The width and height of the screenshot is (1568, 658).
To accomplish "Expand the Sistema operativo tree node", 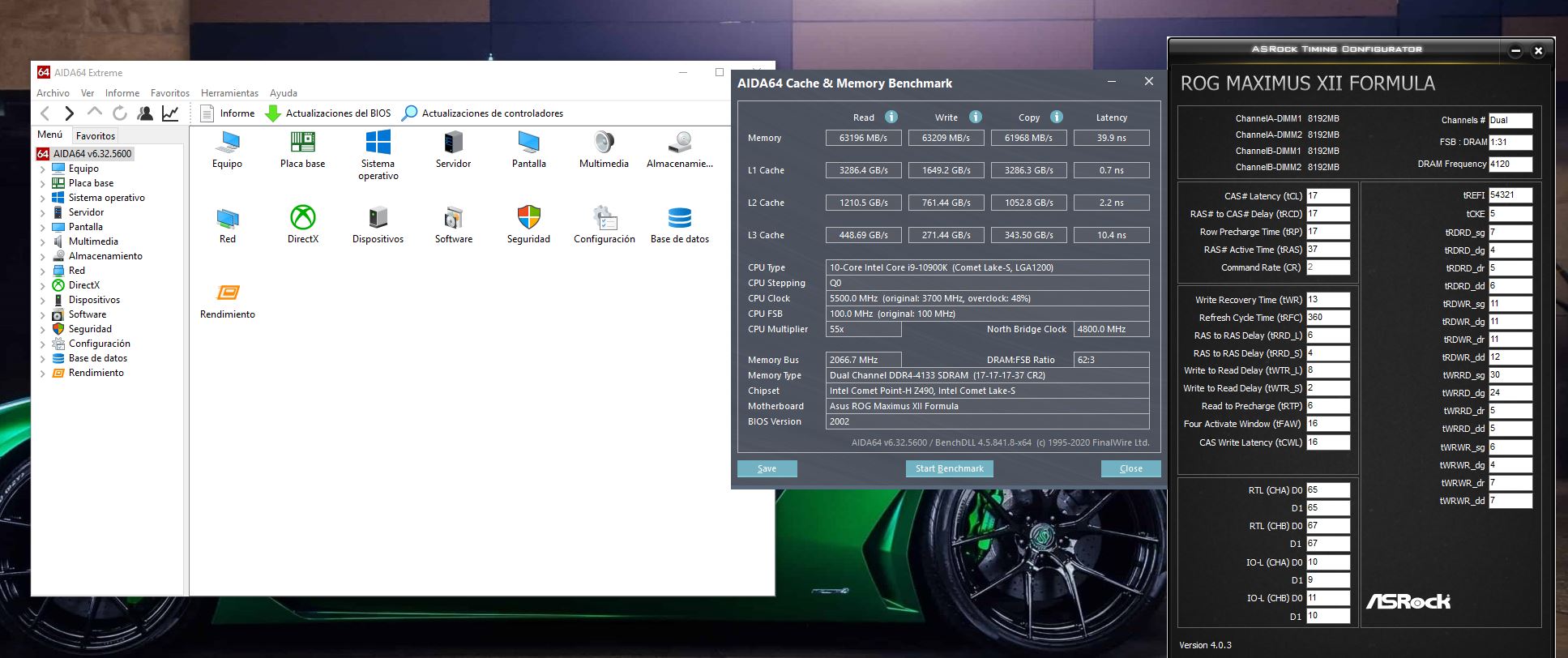I will coord(42,199).
